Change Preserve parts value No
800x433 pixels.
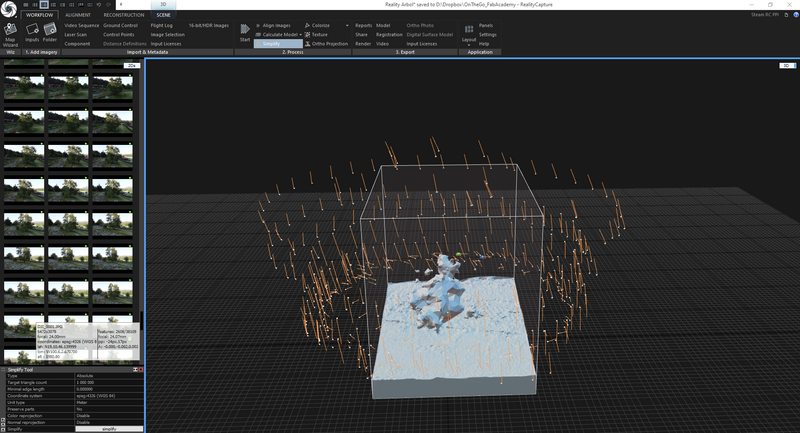coord(109,409)
